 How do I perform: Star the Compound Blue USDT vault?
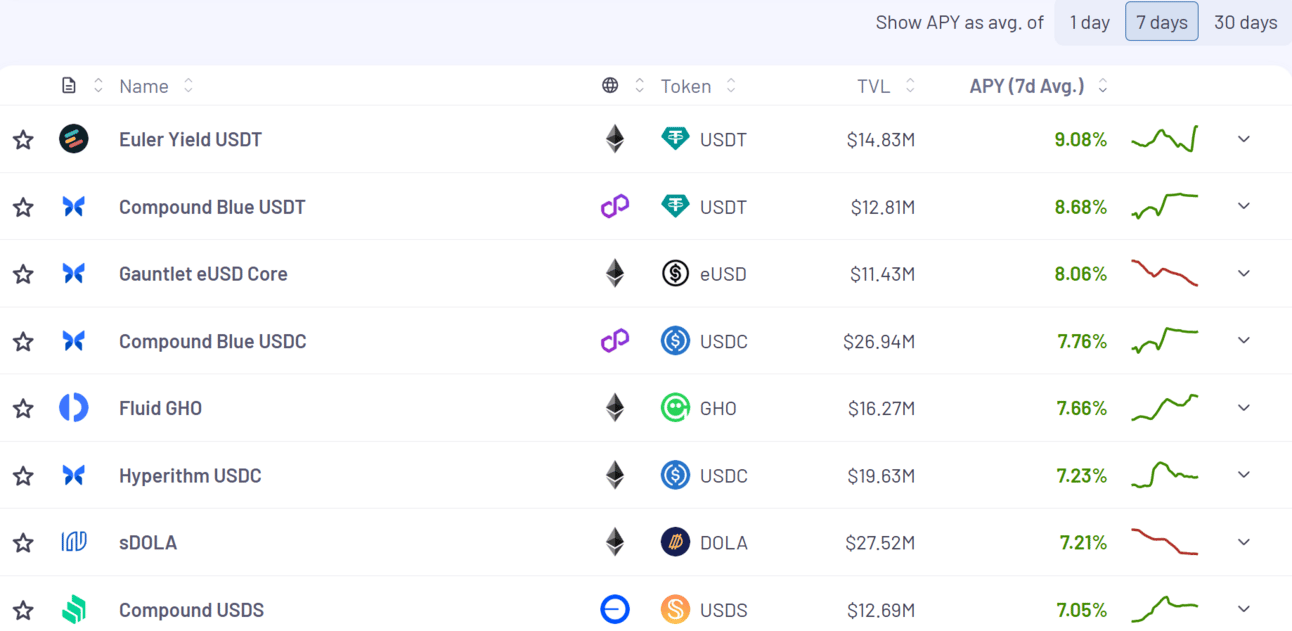23,207
